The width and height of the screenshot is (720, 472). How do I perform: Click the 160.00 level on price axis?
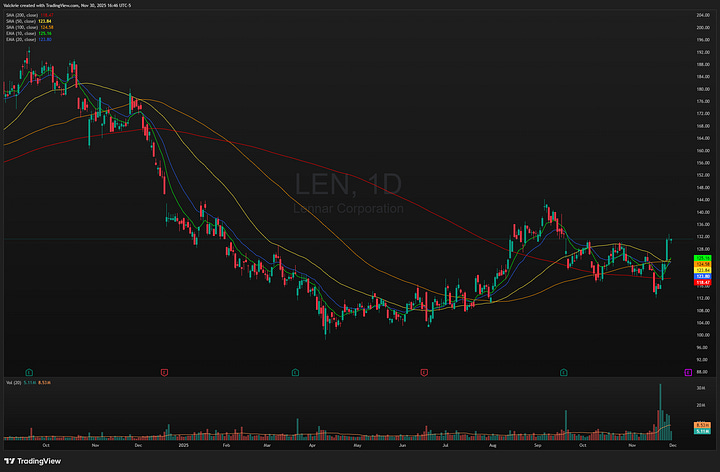coord(703,151)
